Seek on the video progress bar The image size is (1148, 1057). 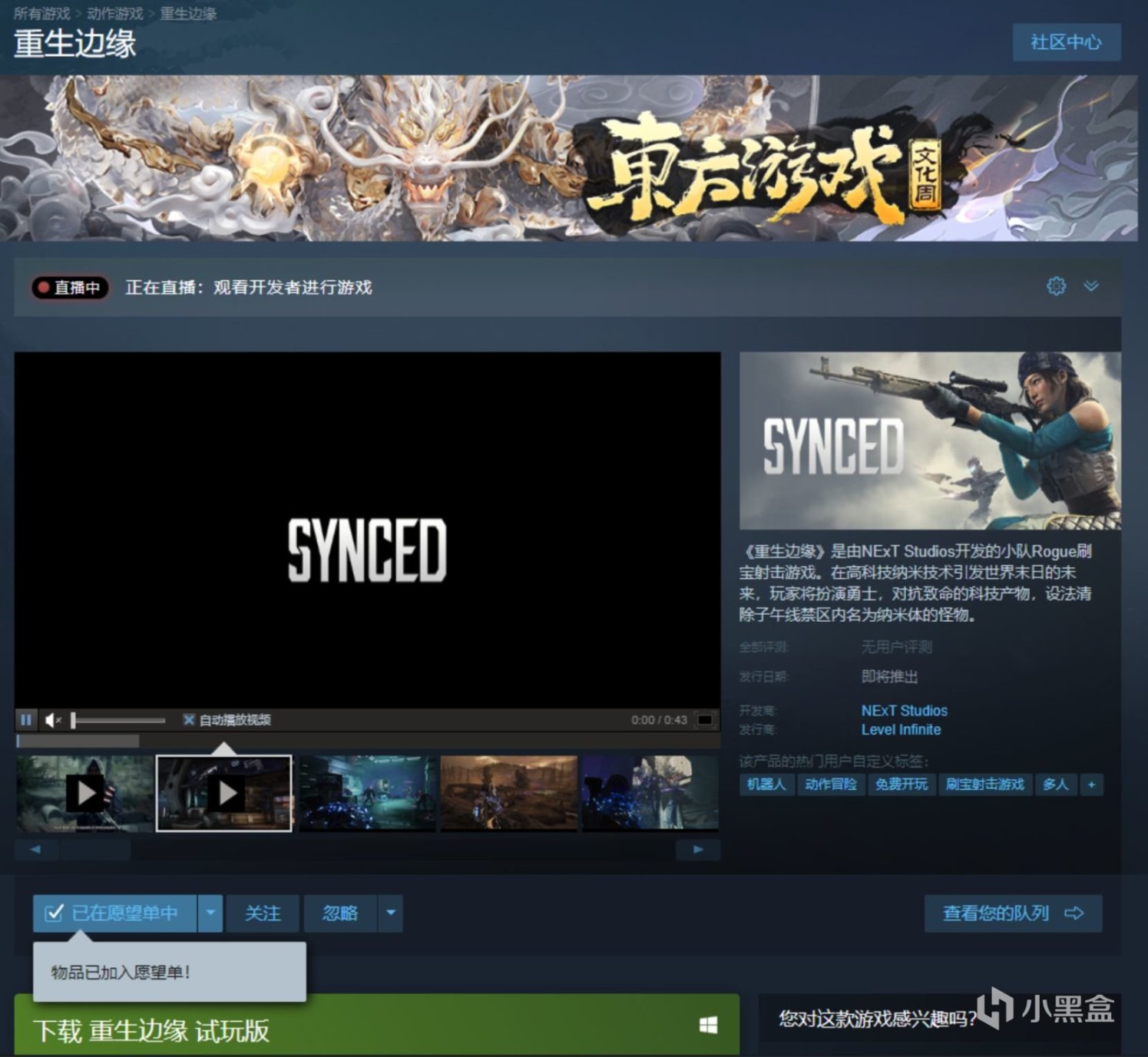[368, 741]
